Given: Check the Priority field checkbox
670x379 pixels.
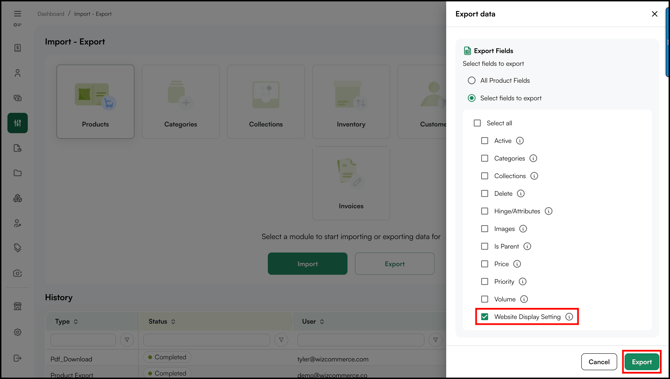Looking at the screenshot, I should point(485,282).
